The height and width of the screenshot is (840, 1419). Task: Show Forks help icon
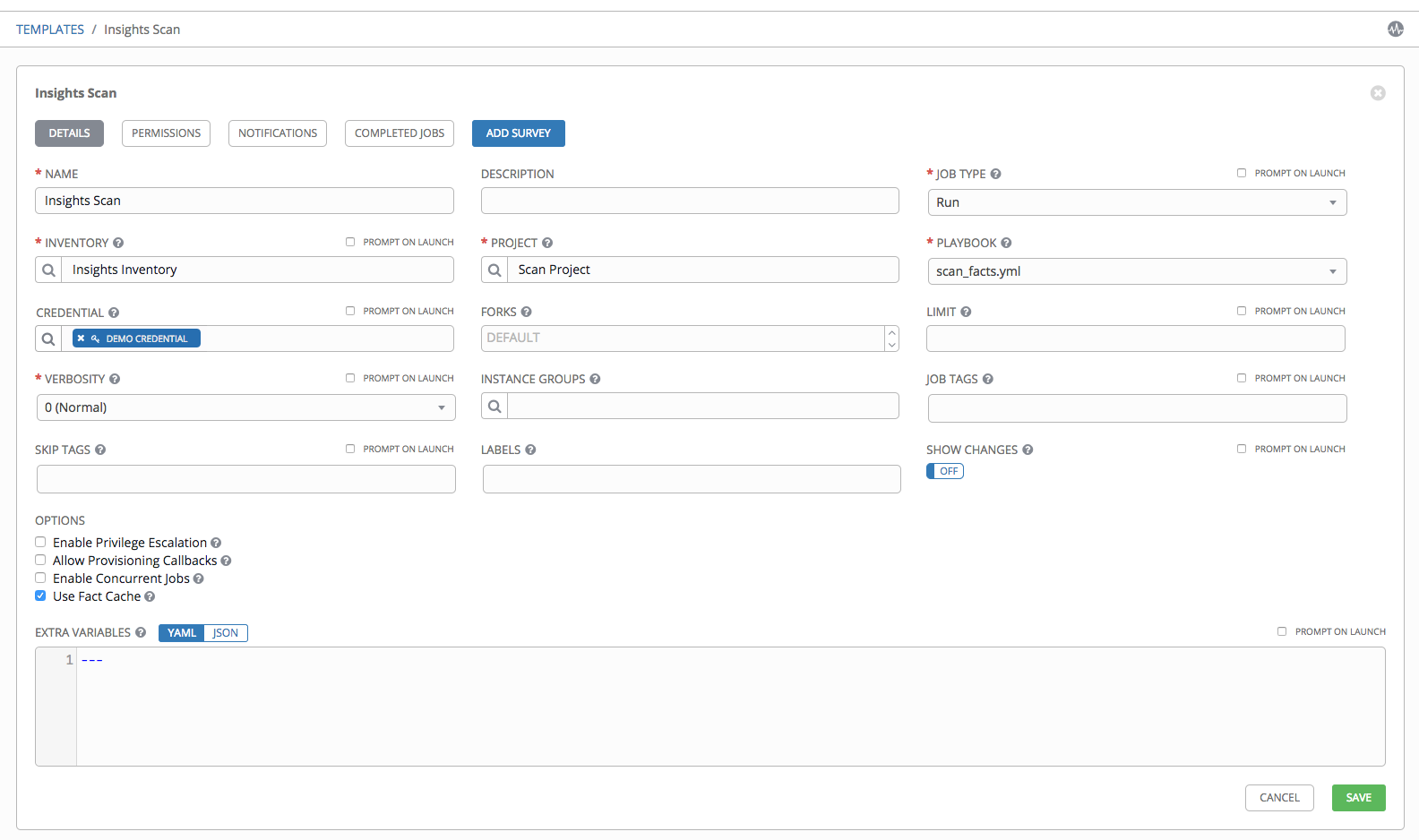coord(526,312)
